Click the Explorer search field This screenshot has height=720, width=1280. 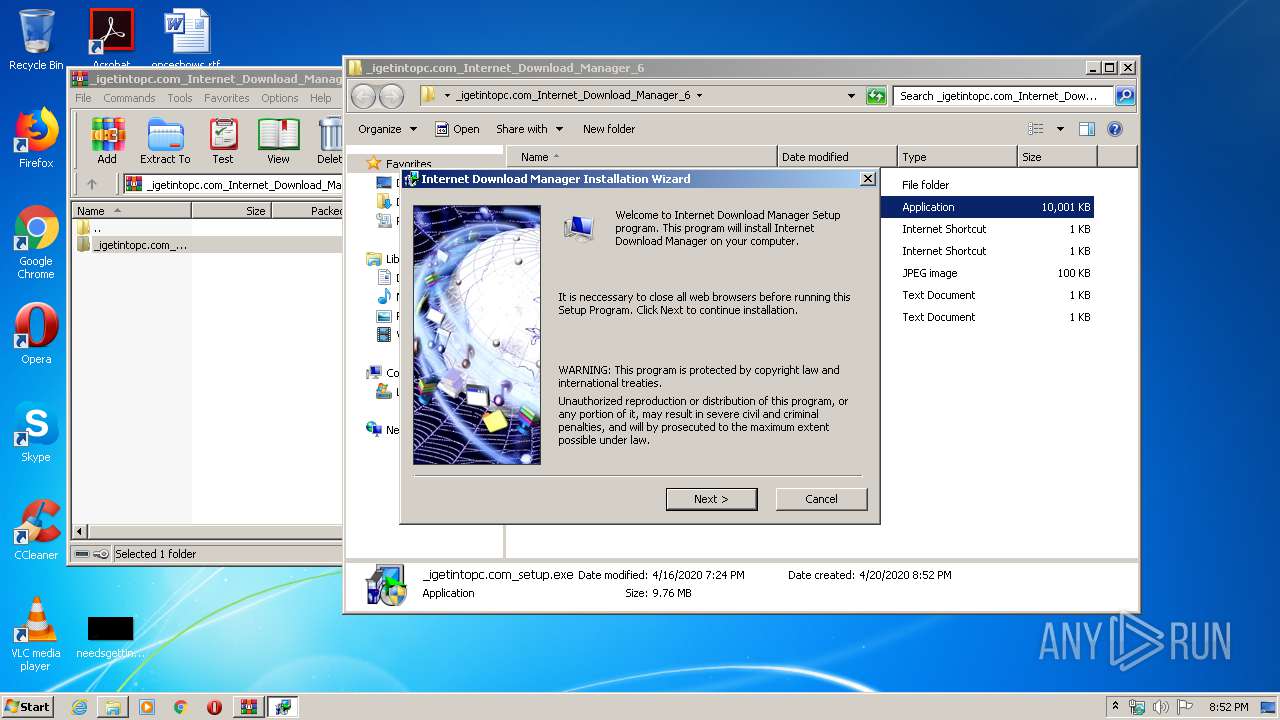tap(1003, 96)
